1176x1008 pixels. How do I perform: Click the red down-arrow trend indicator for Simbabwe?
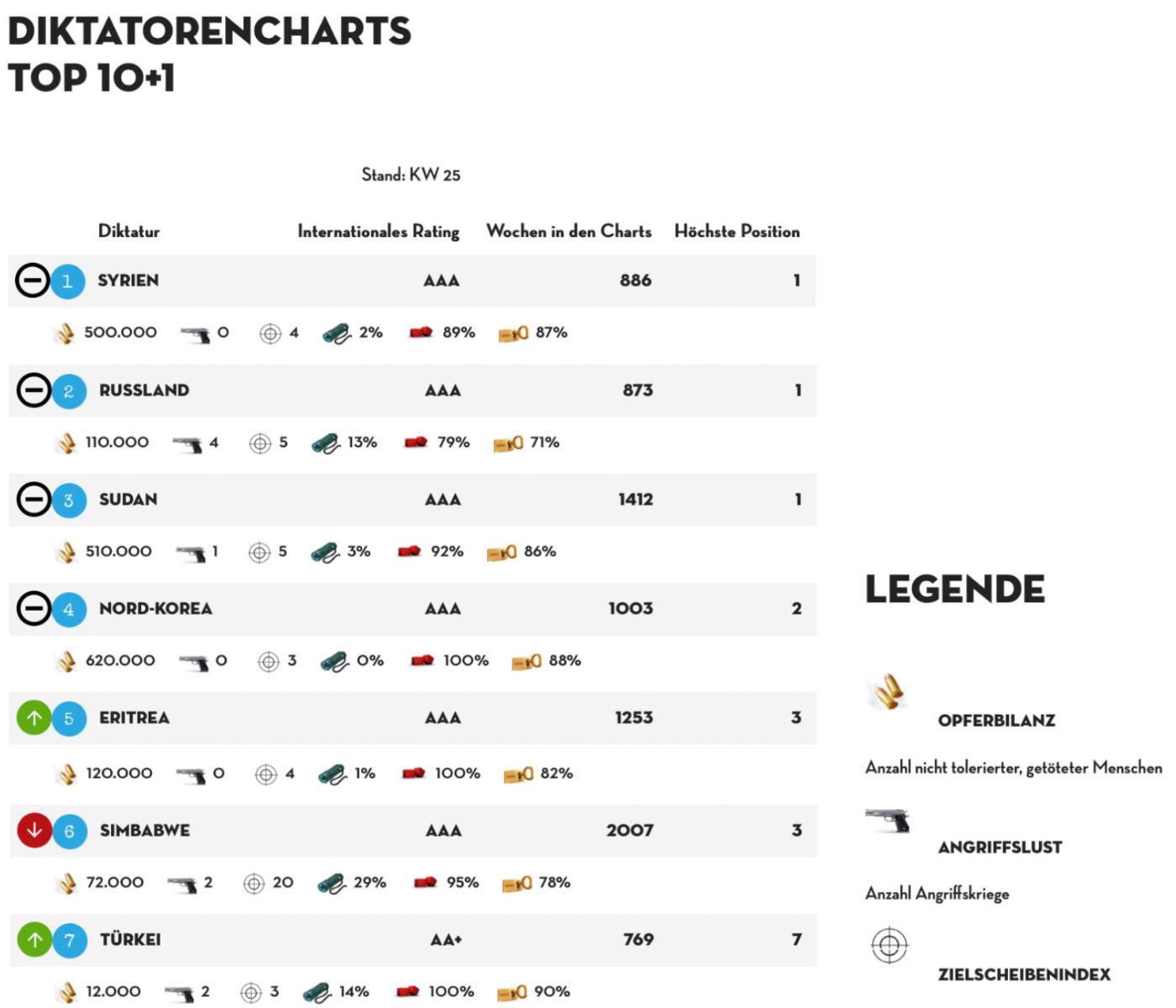[34, 831]
